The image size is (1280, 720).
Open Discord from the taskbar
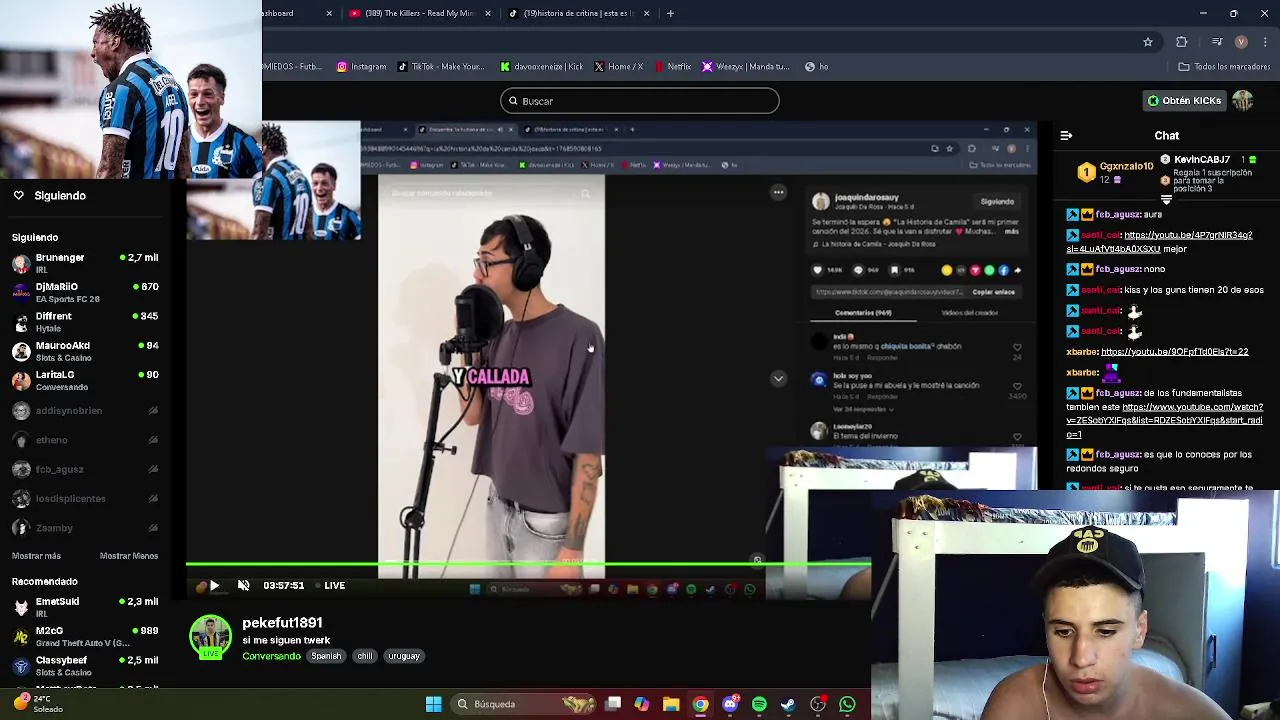coord(730,704)
